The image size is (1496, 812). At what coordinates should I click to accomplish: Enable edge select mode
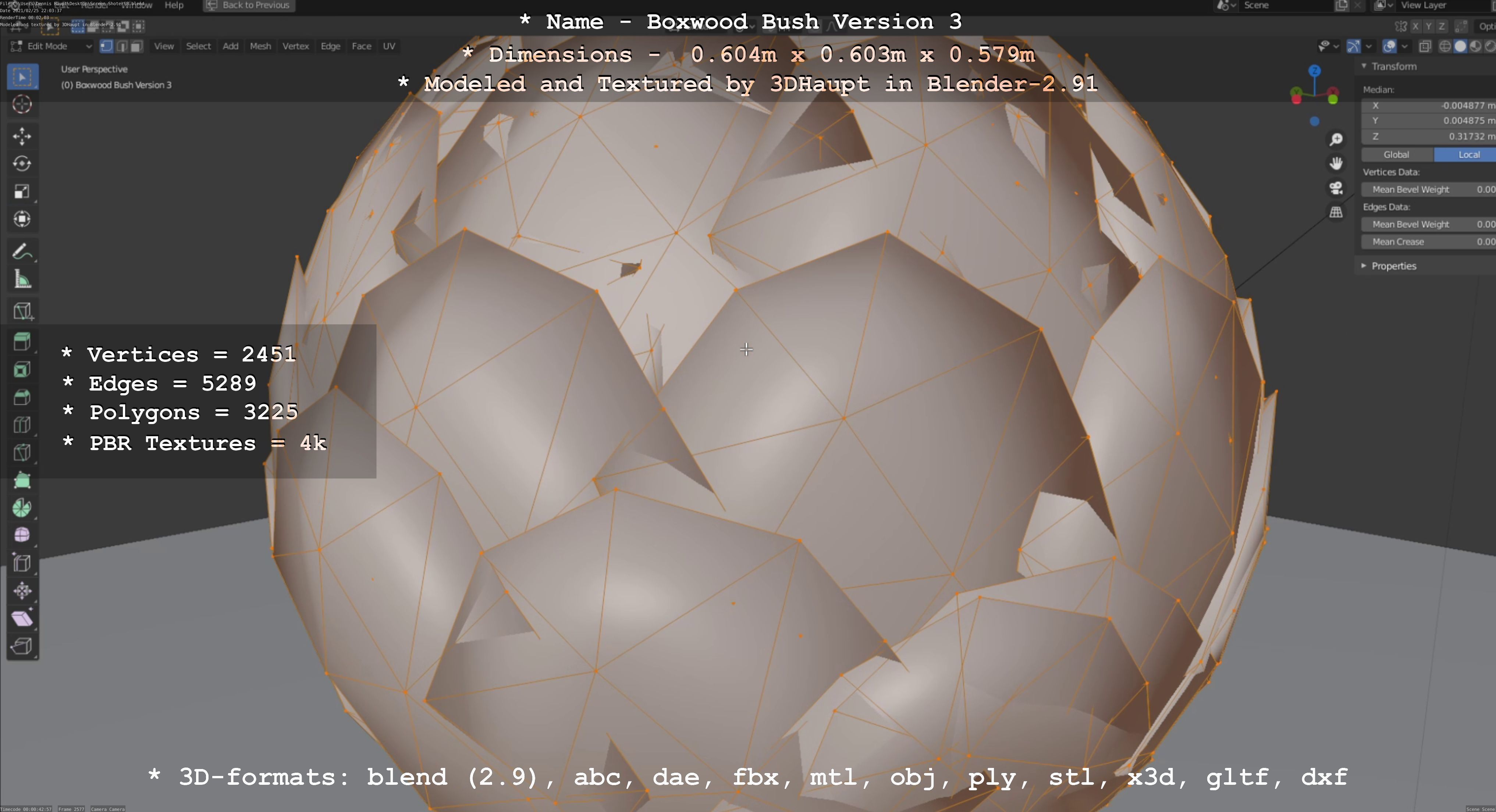(x=121, y=46)
